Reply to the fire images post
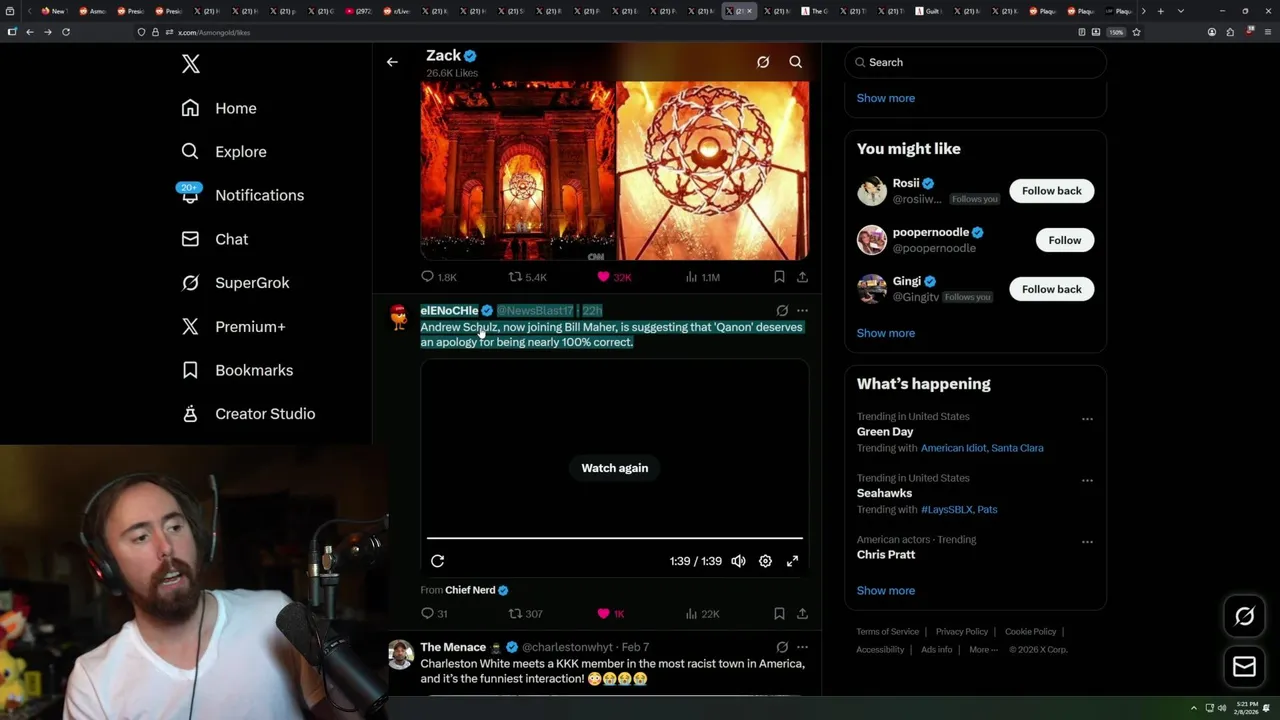This screenshot has height=720, width=1280. pos(439,277)
